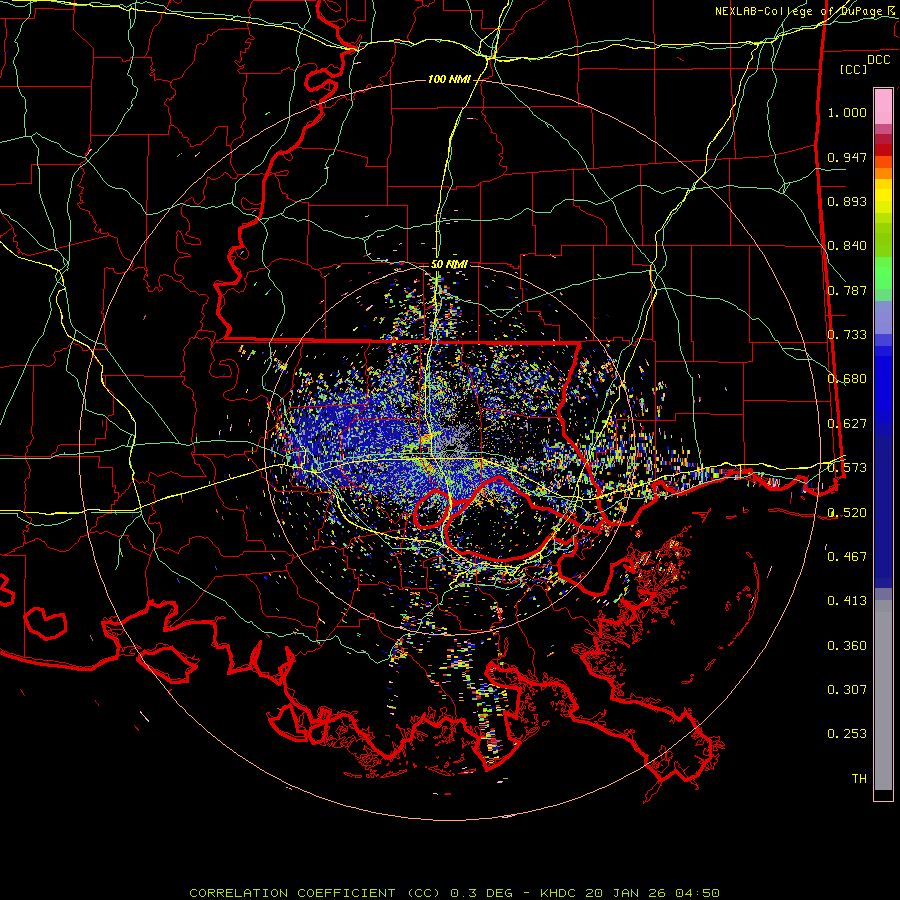Select the 0.253 scale label
Screen dimensions: 900x900
pyautogui.click(x=847, y=734)
